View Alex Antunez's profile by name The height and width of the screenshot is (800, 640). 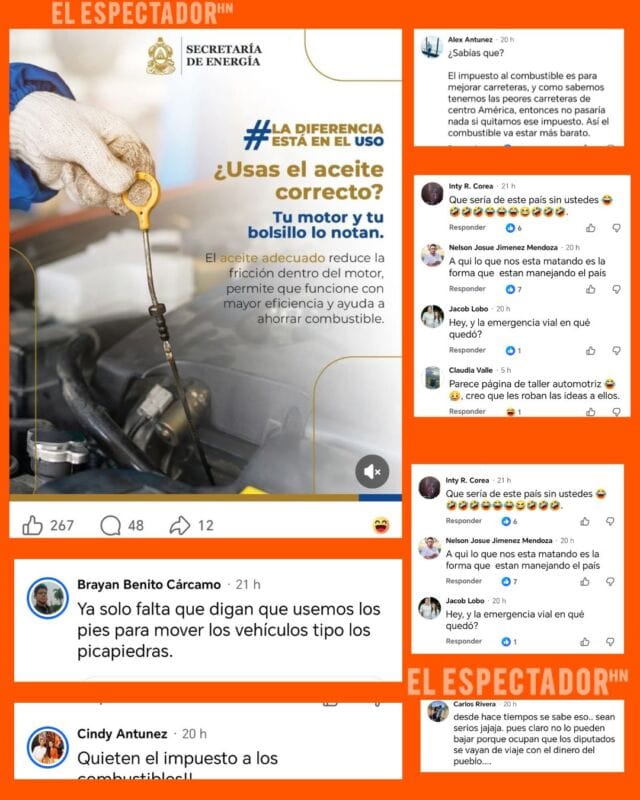(470, 39)
